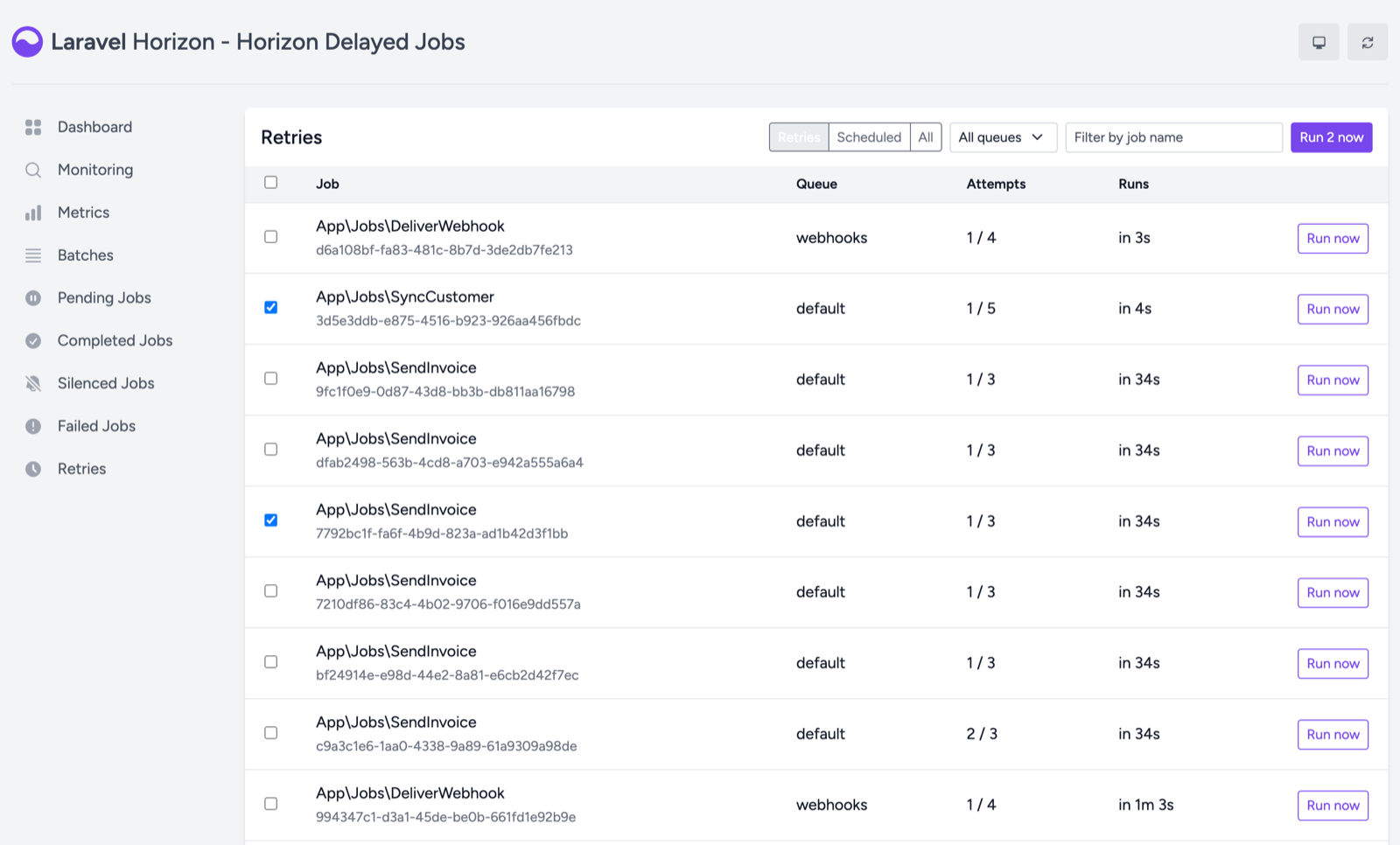This screenshot has width=1400, height=845.
Task: Open the All queues dropdown
Action: (1003, 137)
